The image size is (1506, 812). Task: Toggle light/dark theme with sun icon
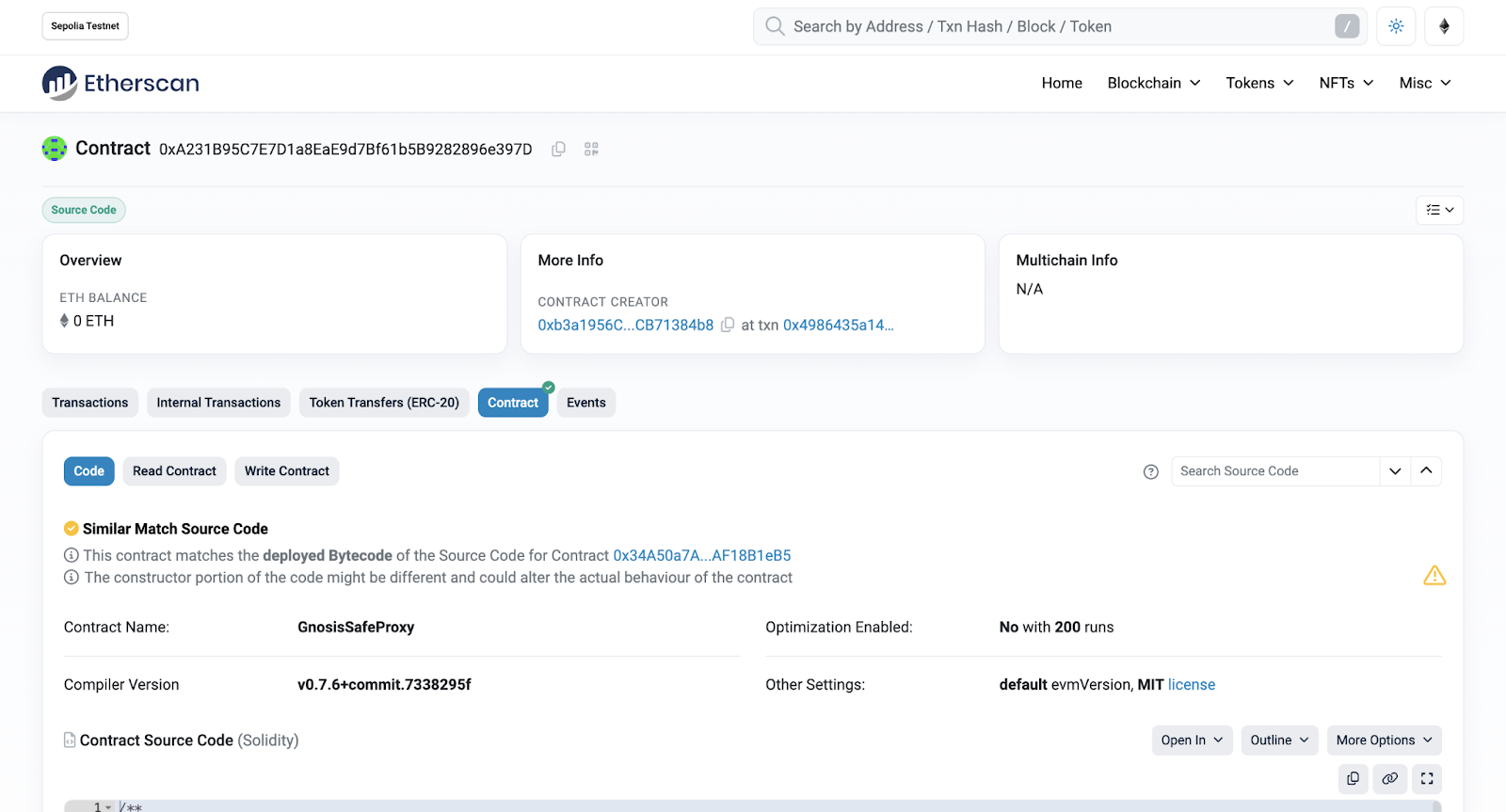point(1396,26)
